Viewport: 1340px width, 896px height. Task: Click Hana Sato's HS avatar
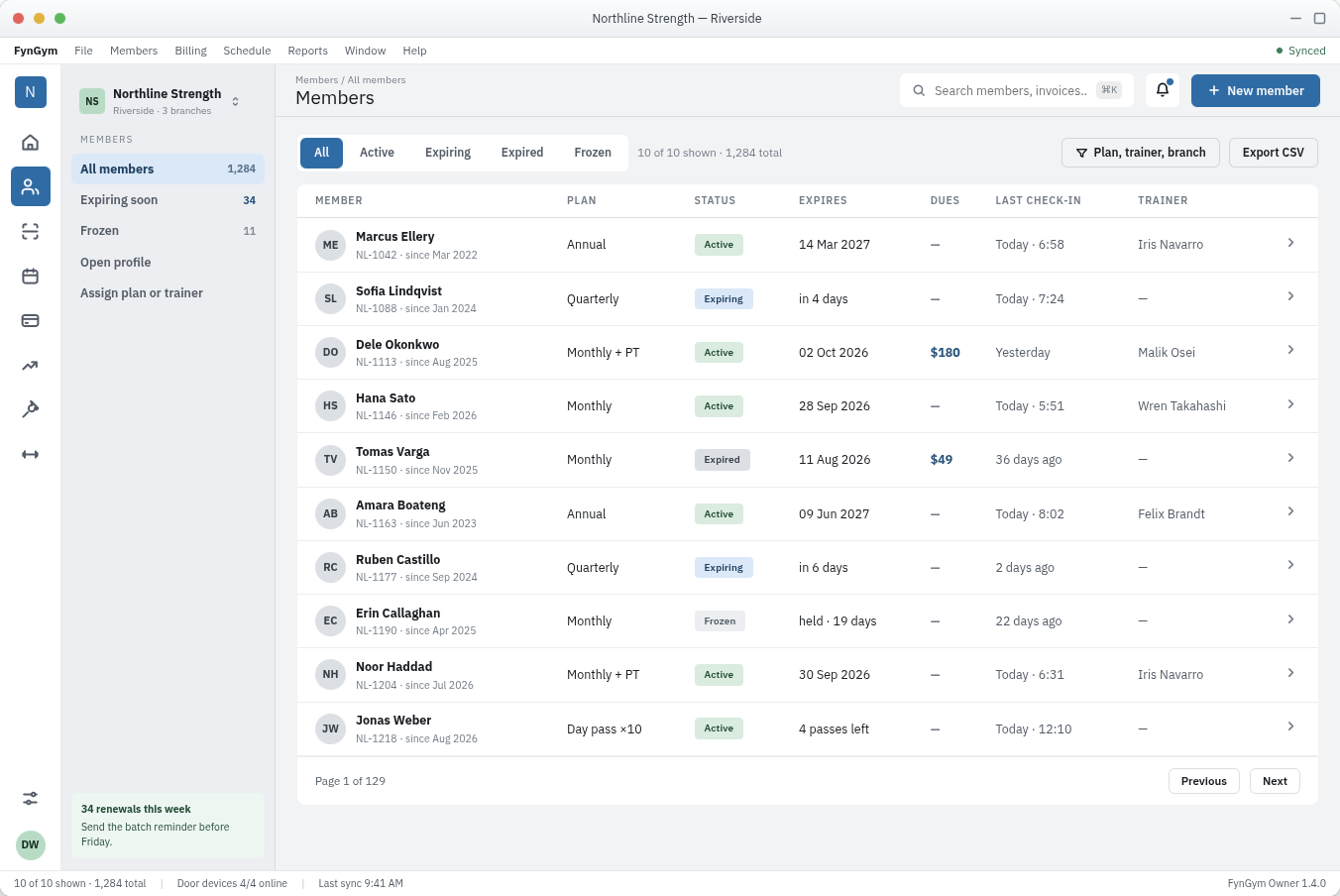tap(330, 405)
